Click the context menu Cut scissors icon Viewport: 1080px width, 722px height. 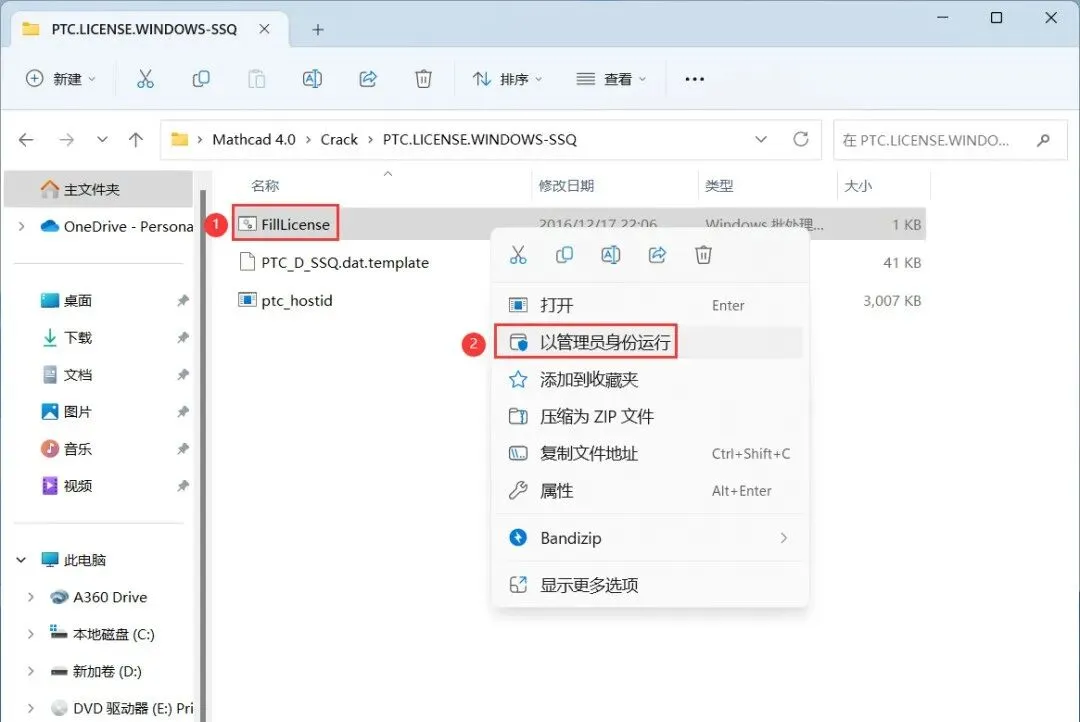pos(518,255)
